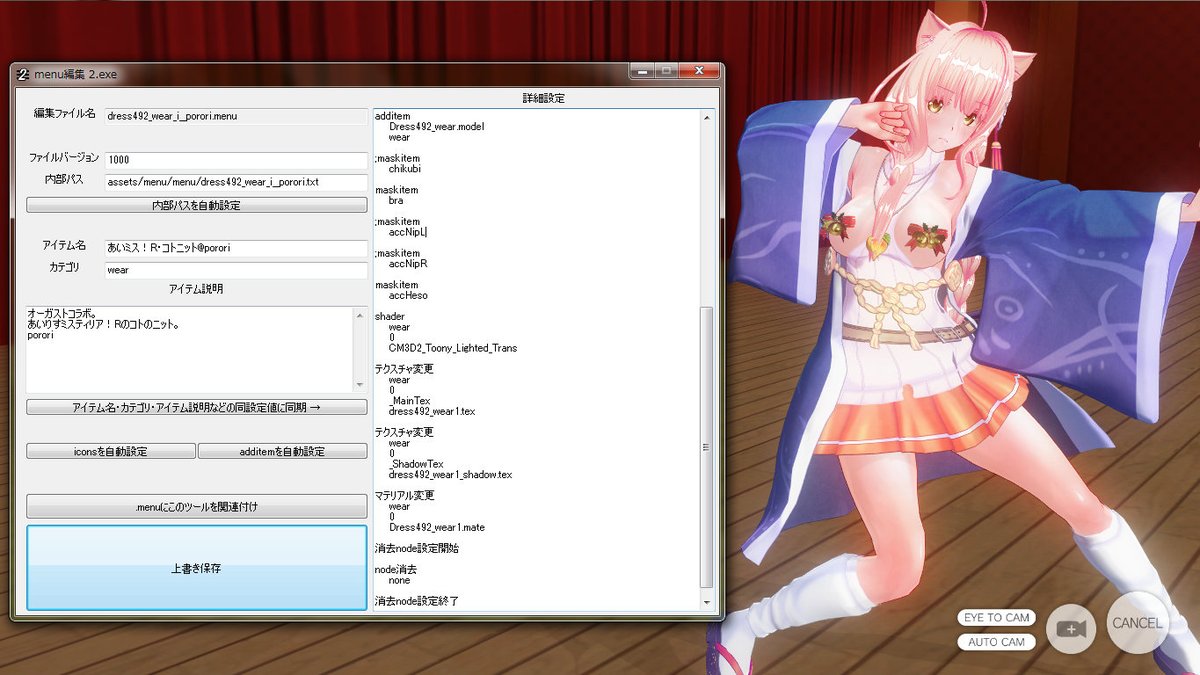
Task: Click the アイテム名 input field
Action: point(237,247)
